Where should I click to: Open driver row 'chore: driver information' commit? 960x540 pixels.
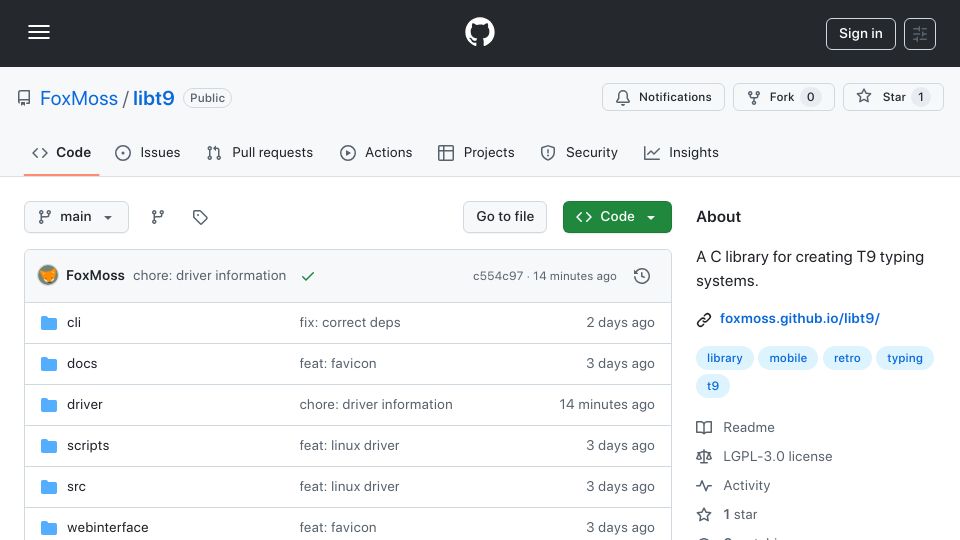coord(376,405)
